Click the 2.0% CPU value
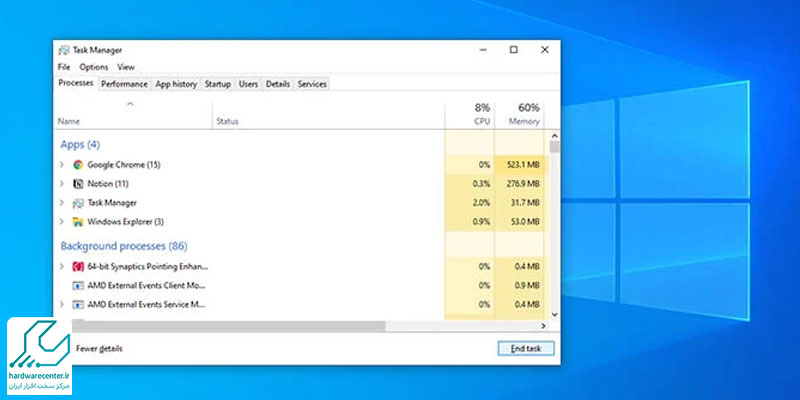The width and height of the screenshot is (800, 400). tap(481, 203)
